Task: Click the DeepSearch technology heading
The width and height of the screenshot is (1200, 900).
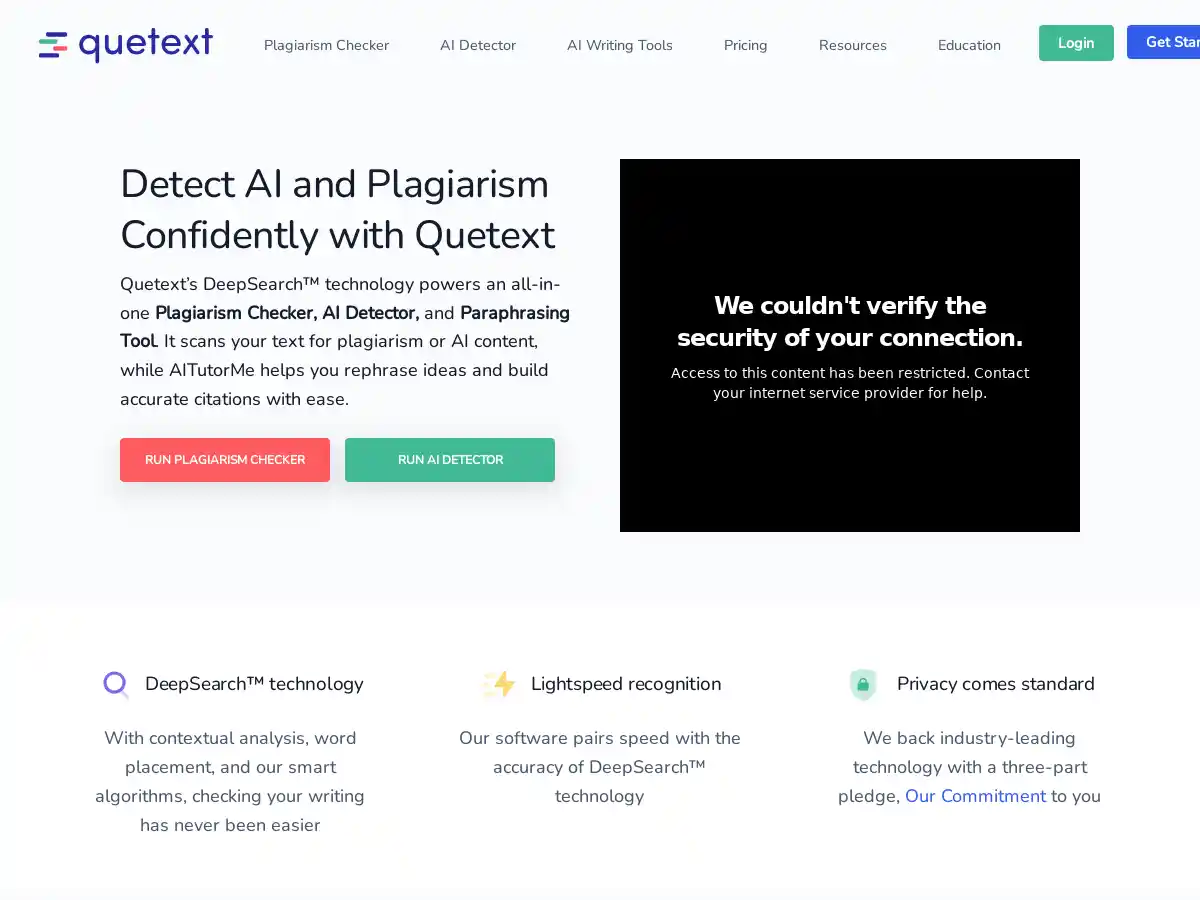Action: coord(254,684)
